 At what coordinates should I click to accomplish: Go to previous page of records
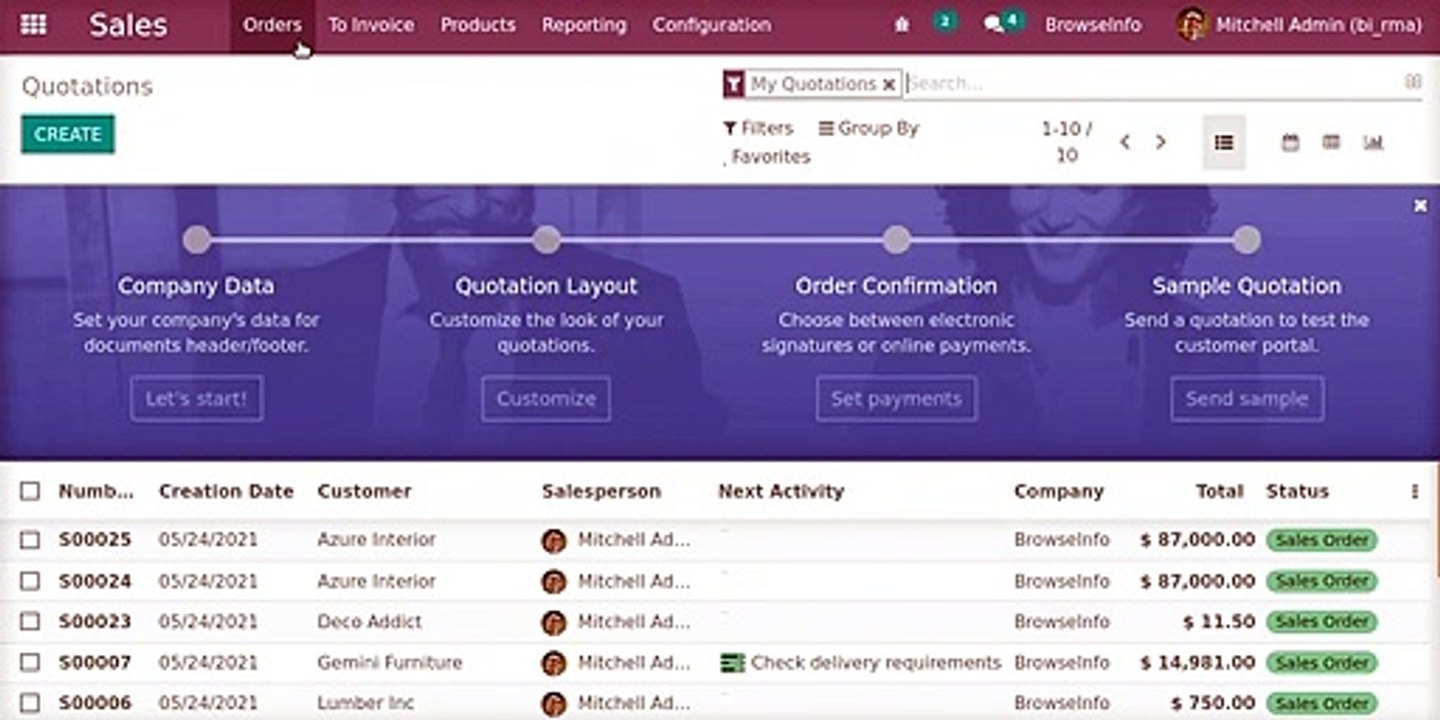pos(1125,142)
